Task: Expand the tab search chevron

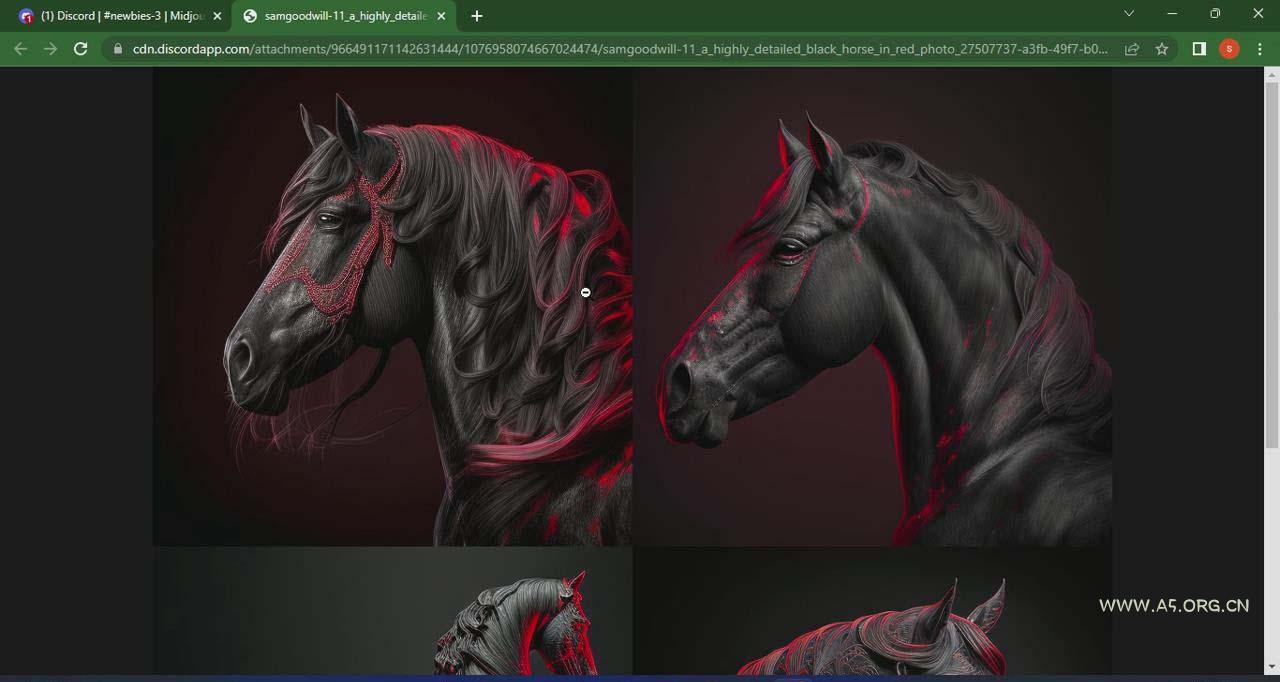Action: [x=1129, y=14]
